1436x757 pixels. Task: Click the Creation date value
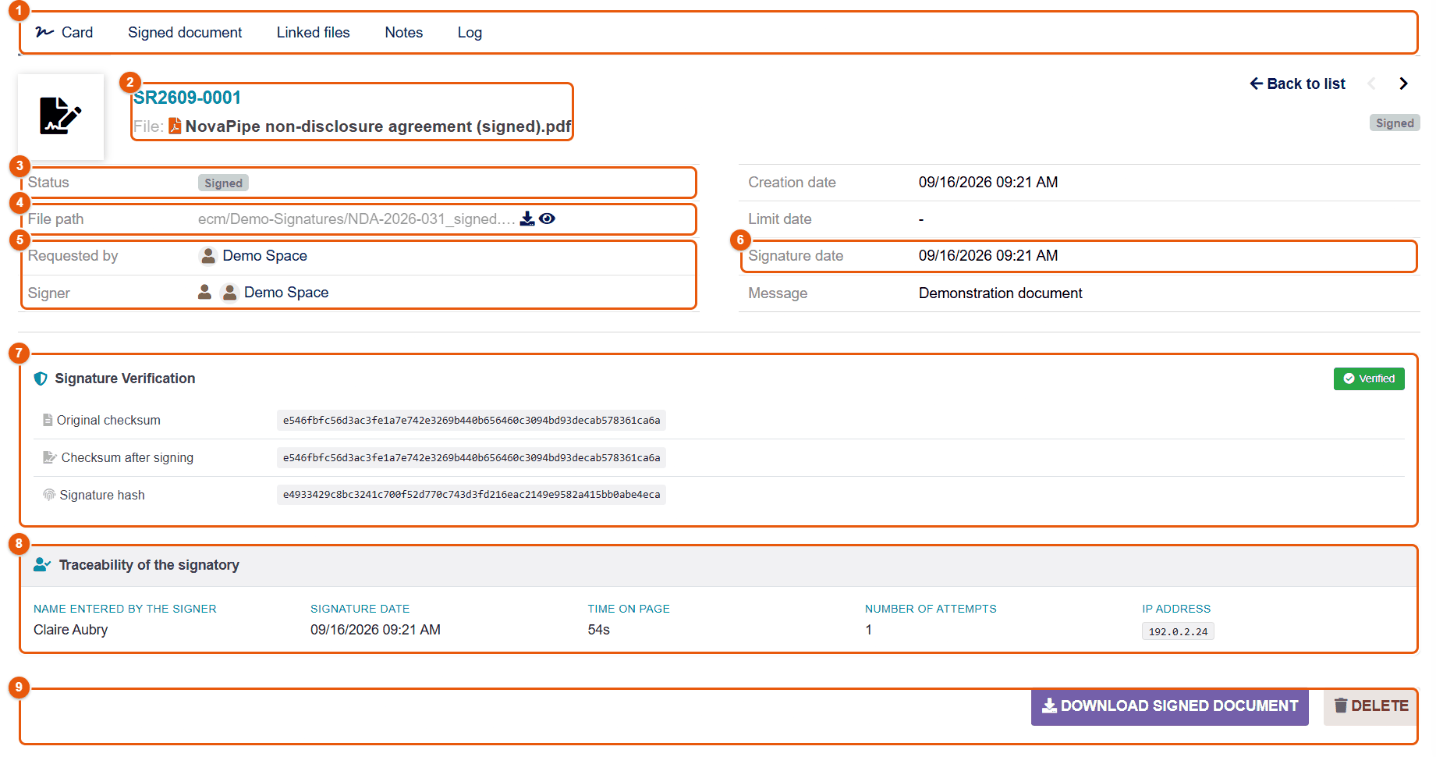click(988, 182)
